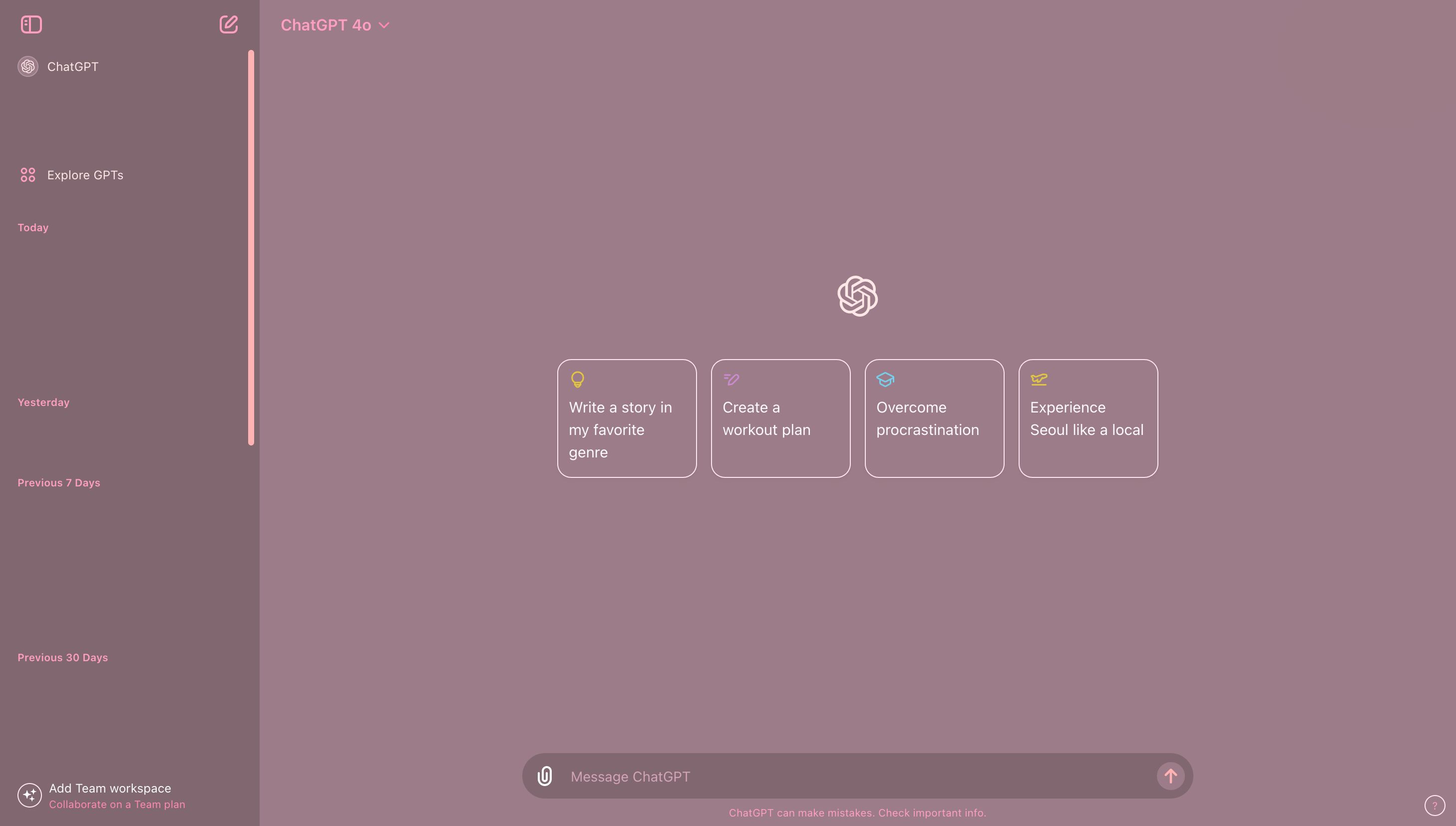The height and width of the screenshot is (826, 1456).
Task: Click the send arrow icon
Action: 1170,775
